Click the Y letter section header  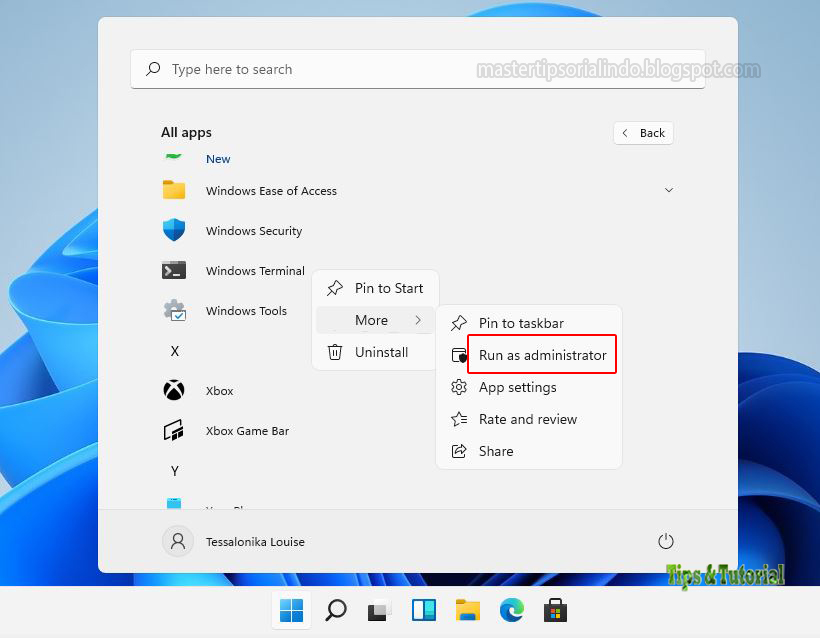tap(175, 471)
